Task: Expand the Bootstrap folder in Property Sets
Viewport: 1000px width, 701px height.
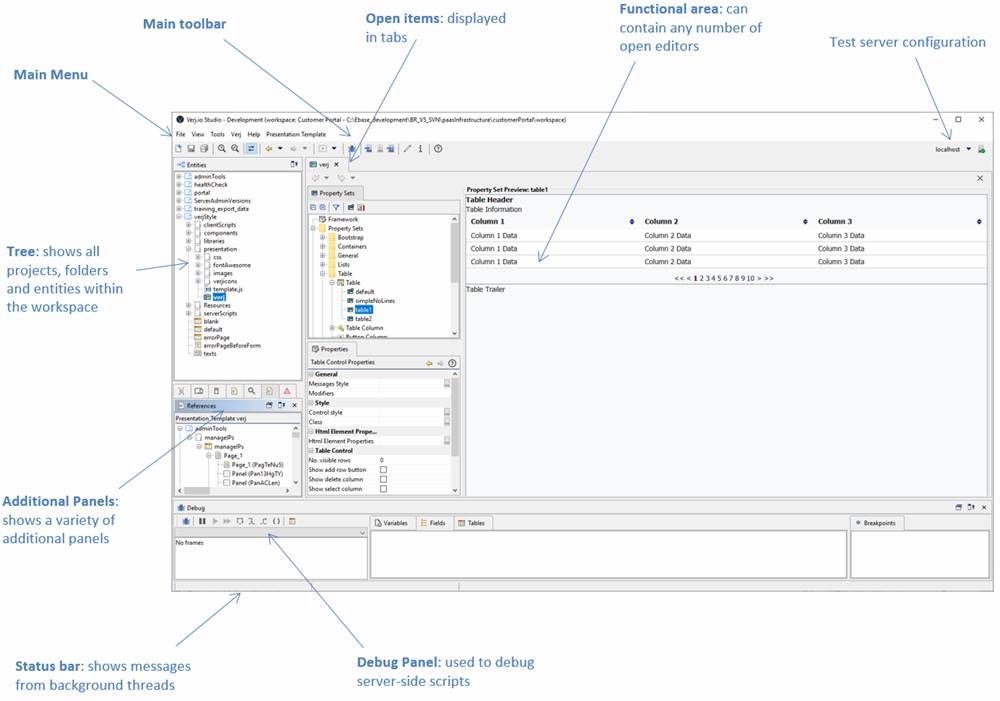Action: [x=323, y=237]
